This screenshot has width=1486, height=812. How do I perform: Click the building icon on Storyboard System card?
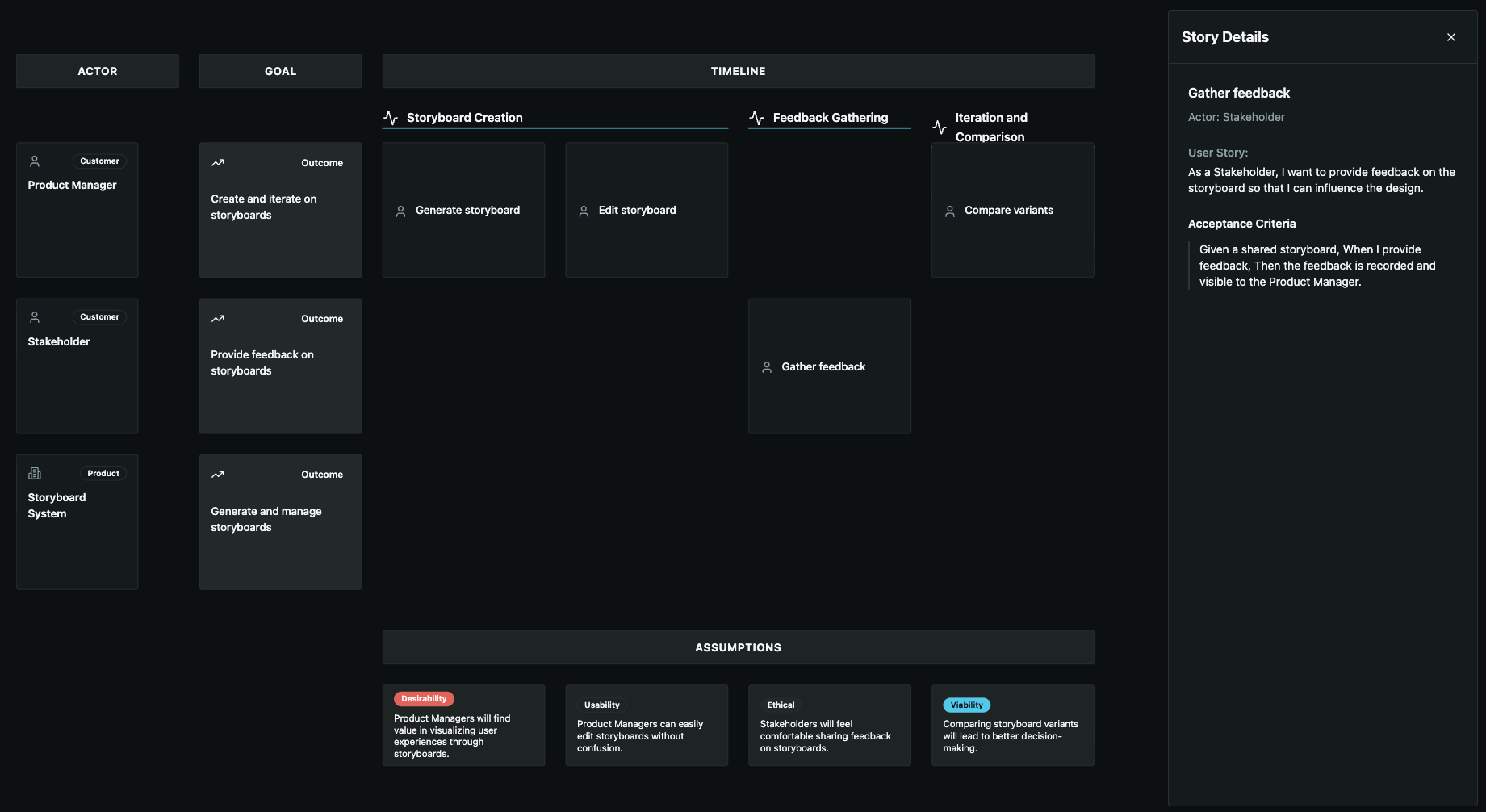pyautogui.click(x=34, y=473)
